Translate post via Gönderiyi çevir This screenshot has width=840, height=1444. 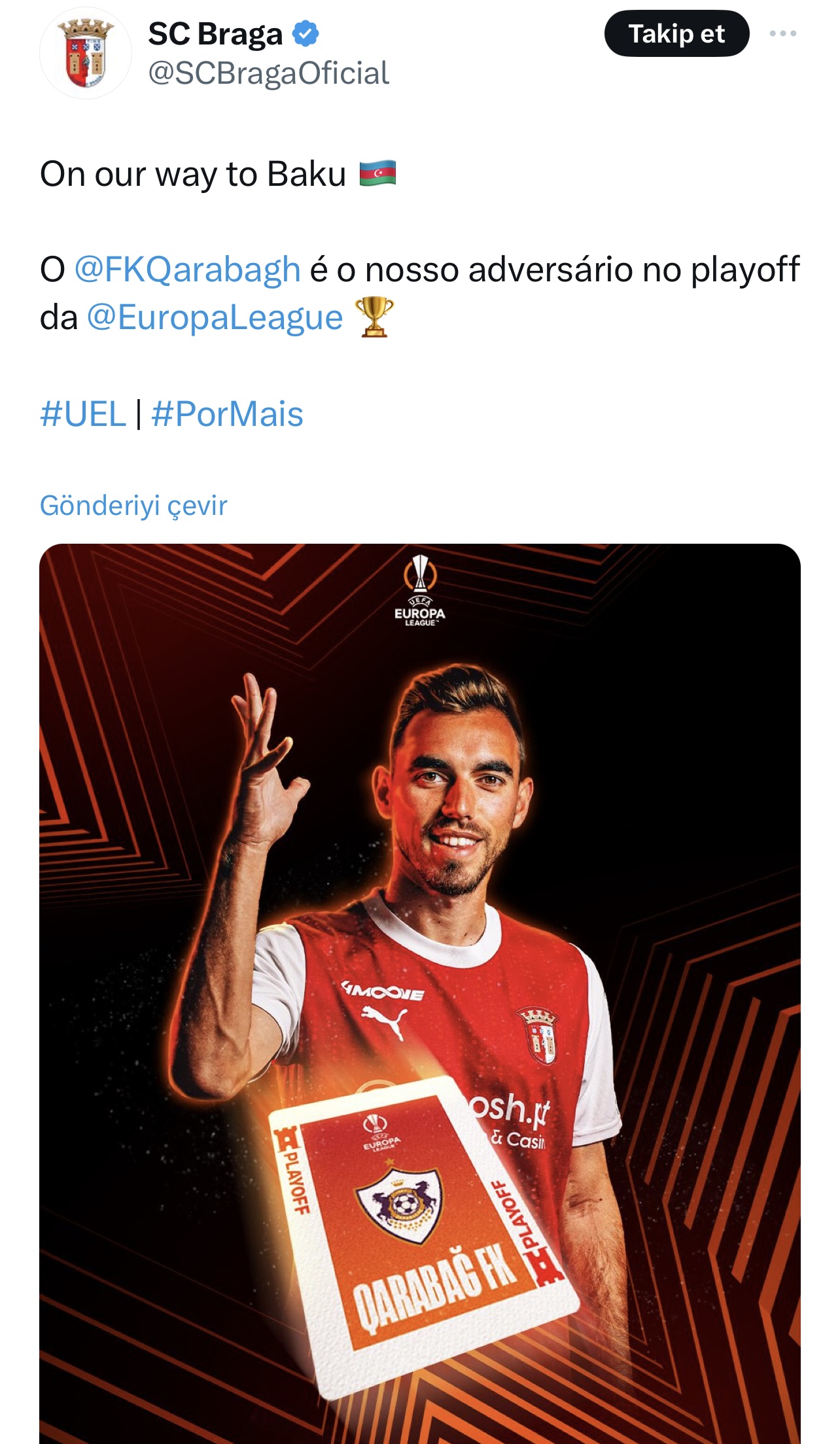point(133,505)
